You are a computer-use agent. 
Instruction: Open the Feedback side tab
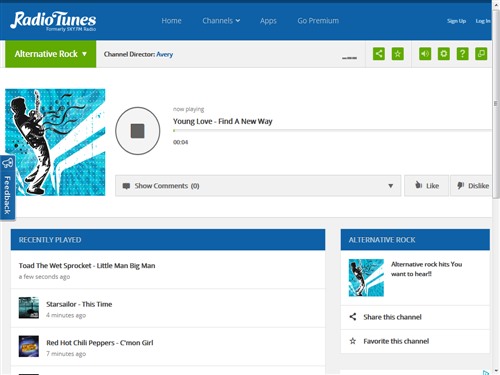pos(7,188)
